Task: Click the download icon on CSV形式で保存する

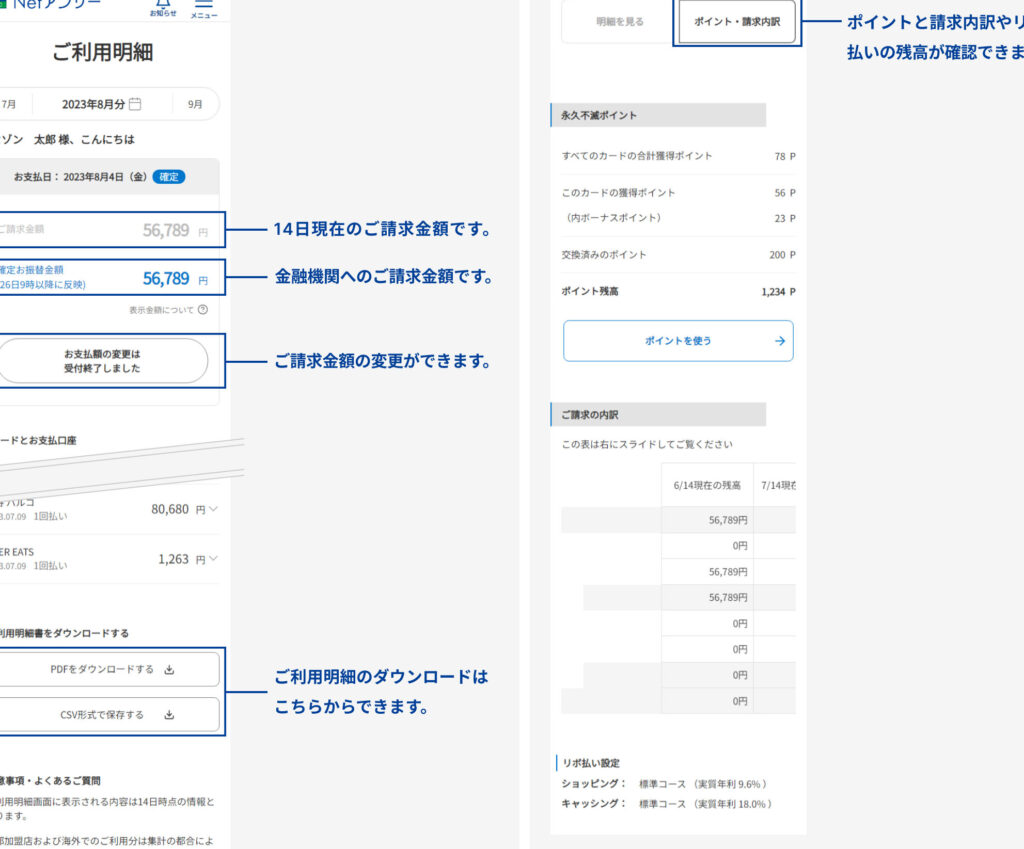Action: tap(169, 714)
